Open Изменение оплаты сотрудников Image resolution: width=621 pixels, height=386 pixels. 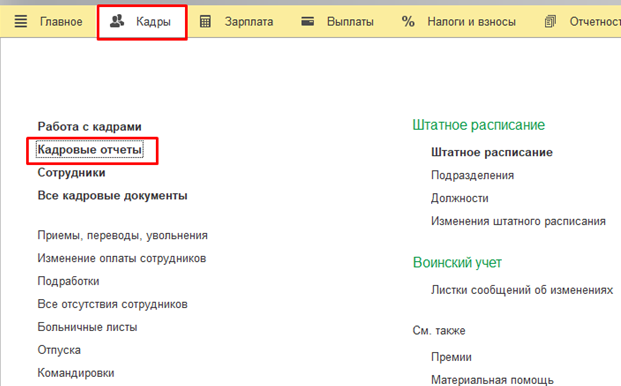[x=122, y=258]
